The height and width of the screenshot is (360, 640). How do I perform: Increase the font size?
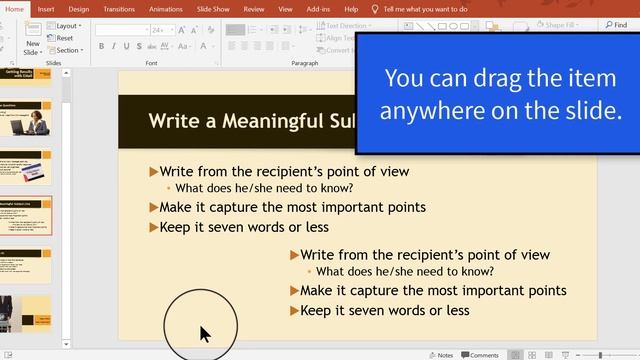coord(182,30)
